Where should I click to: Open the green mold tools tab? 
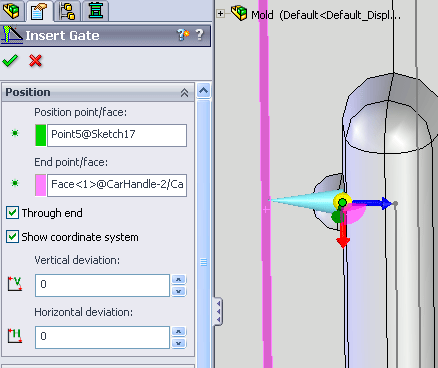coord(95,10)
